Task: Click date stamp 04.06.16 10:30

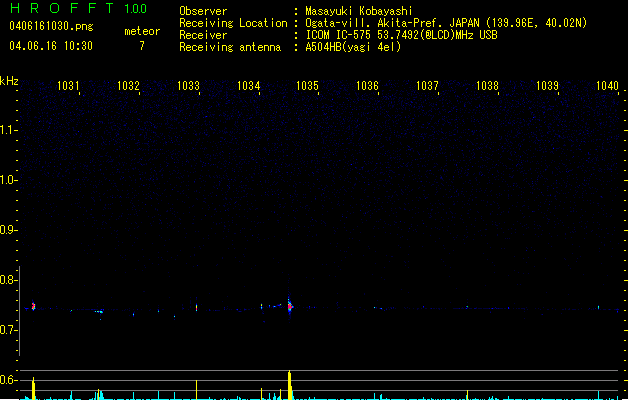Action: (x=51, y=46)
